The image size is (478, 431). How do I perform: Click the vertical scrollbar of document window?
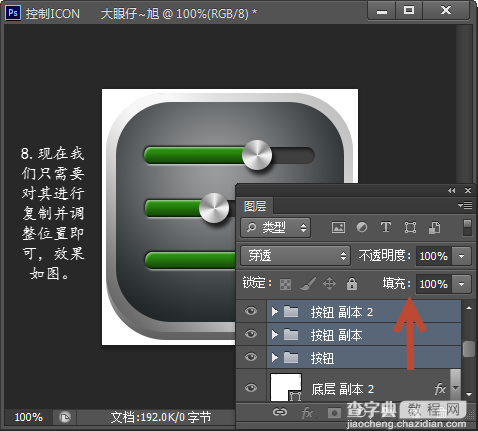(464, 103)
